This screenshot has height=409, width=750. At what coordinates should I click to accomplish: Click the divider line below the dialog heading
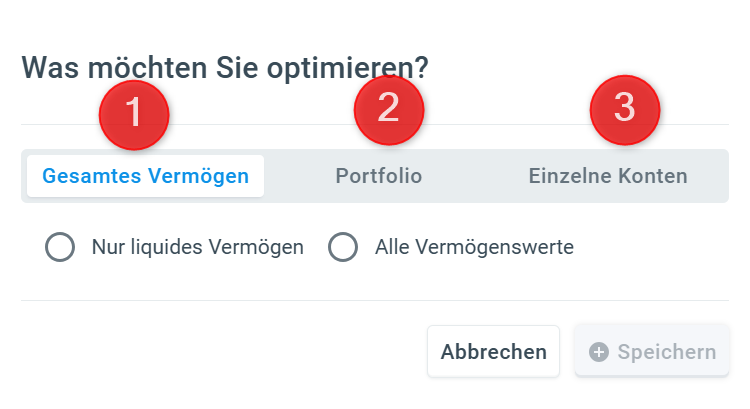375,124
